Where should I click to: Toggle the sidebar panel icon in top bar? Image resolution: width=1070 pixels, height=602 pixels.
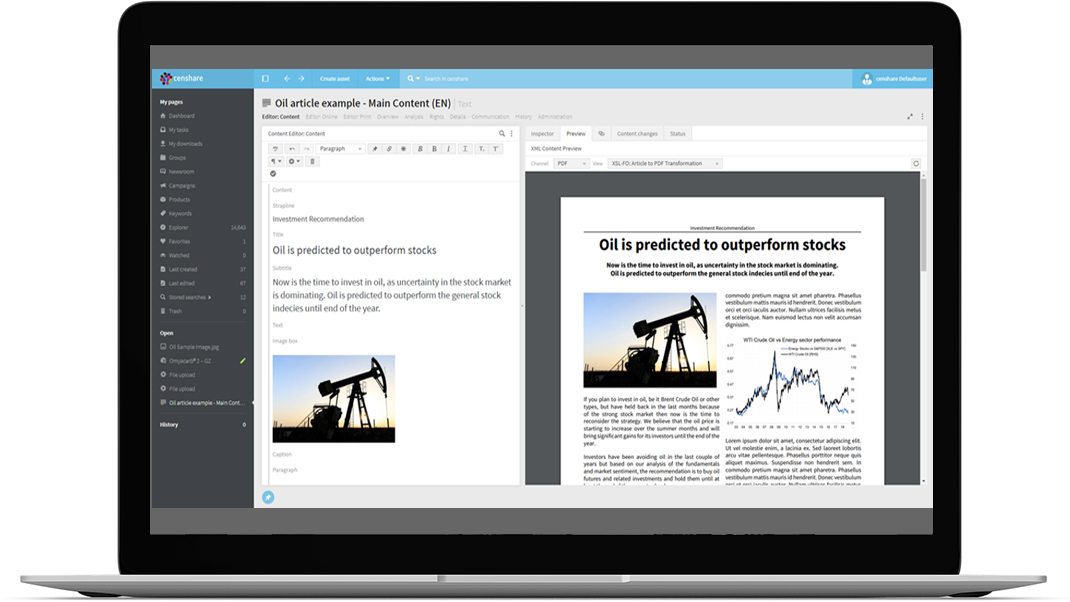point(265,78)
